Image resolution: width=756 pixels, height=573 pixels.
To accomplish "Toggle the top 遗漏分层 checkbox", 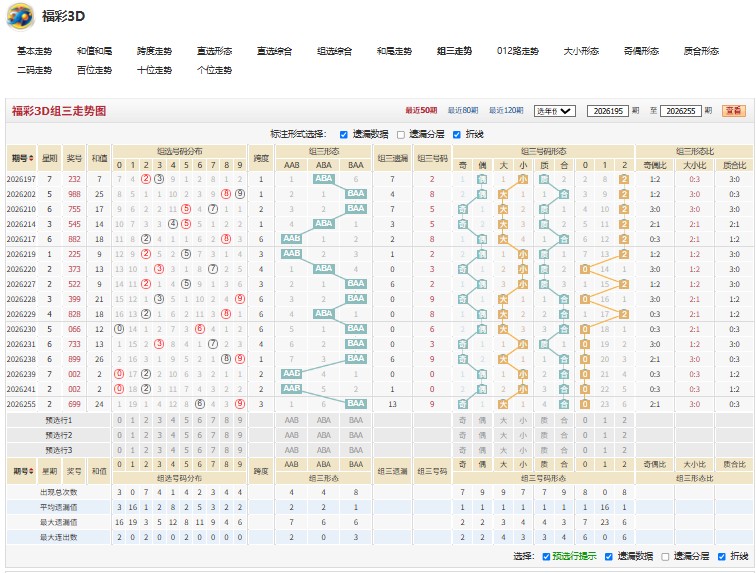I will pos(401,135).
